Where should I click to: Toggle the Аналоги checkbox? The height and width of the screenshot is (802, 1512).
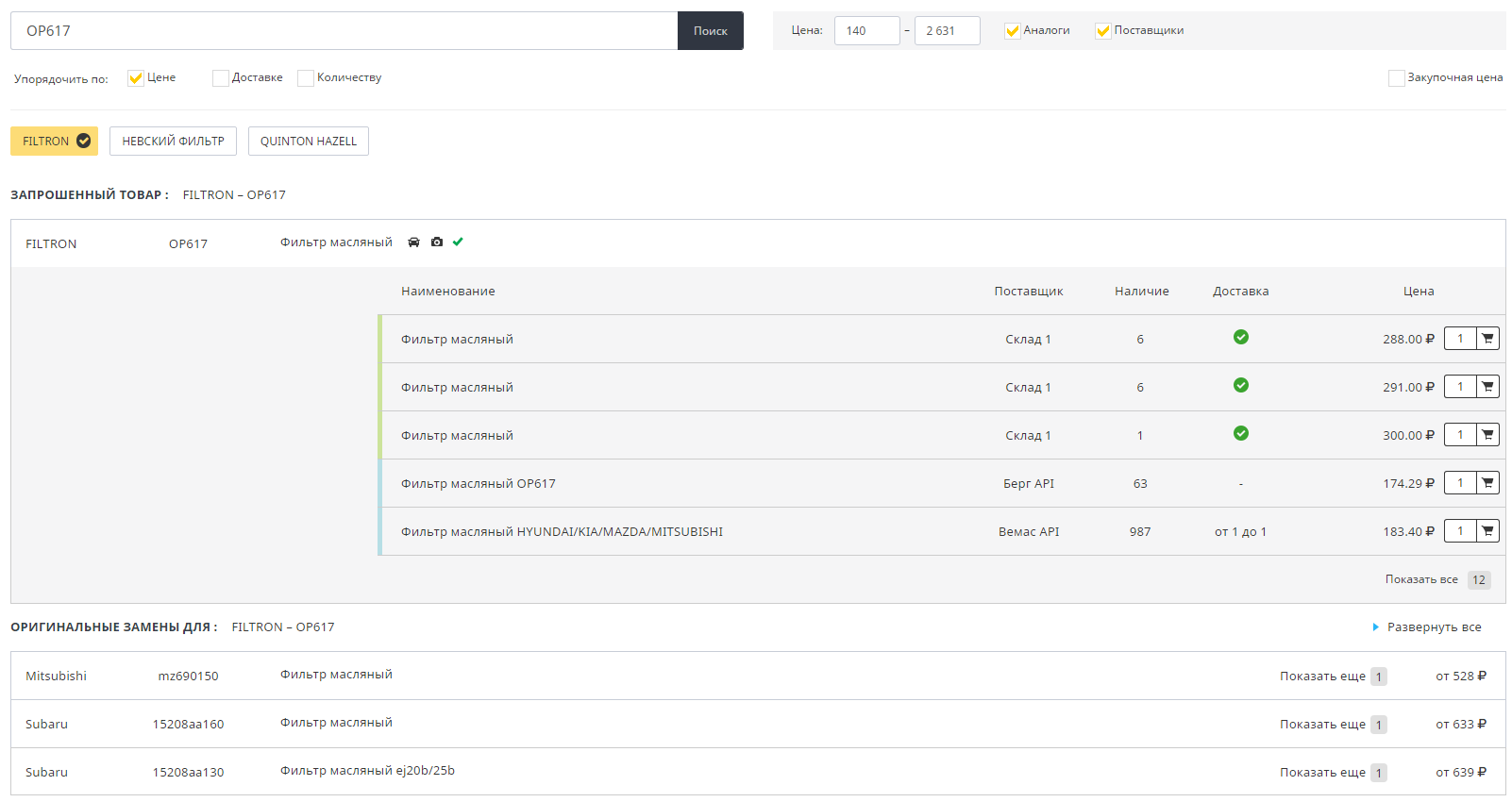pos(1013,31)
